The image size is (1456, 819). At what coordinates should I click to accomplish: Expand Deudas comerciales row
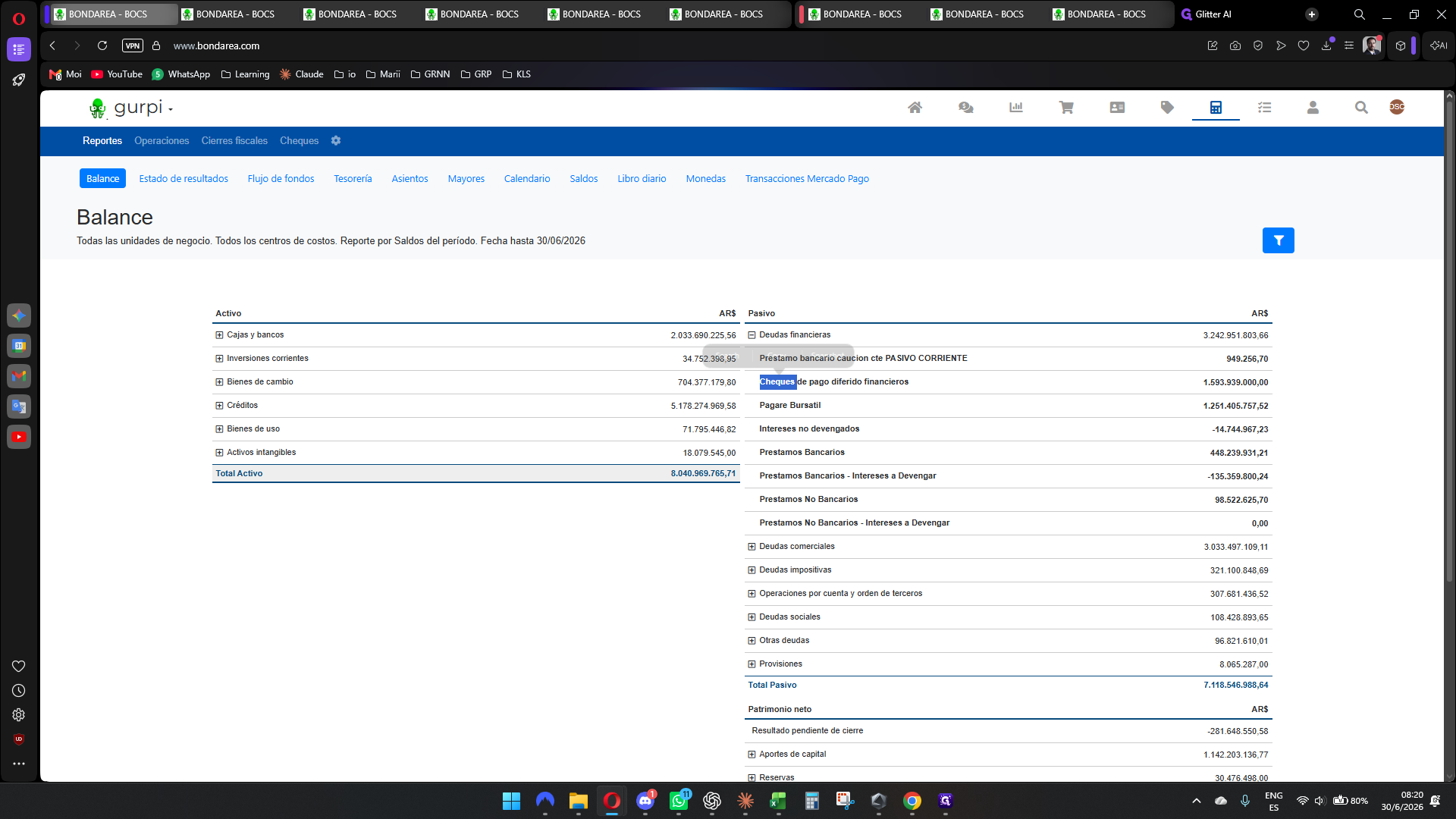click(x=752, y=547)
